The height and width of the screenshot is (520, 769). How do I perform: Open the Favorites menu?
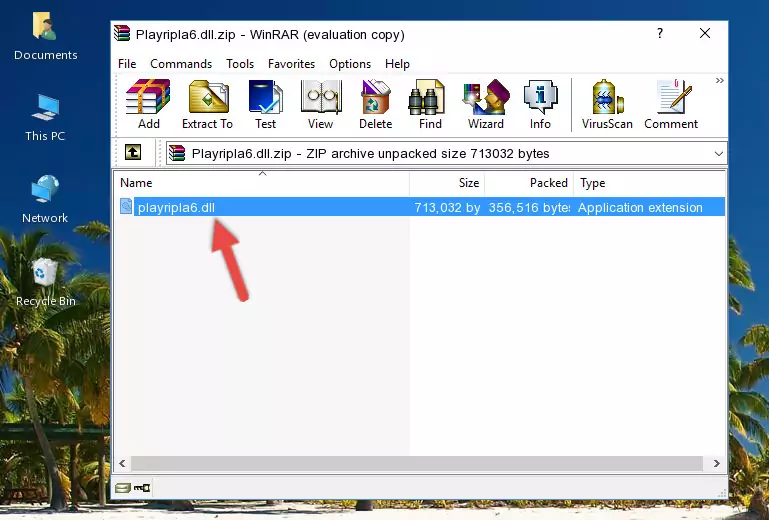click(291, 64)
